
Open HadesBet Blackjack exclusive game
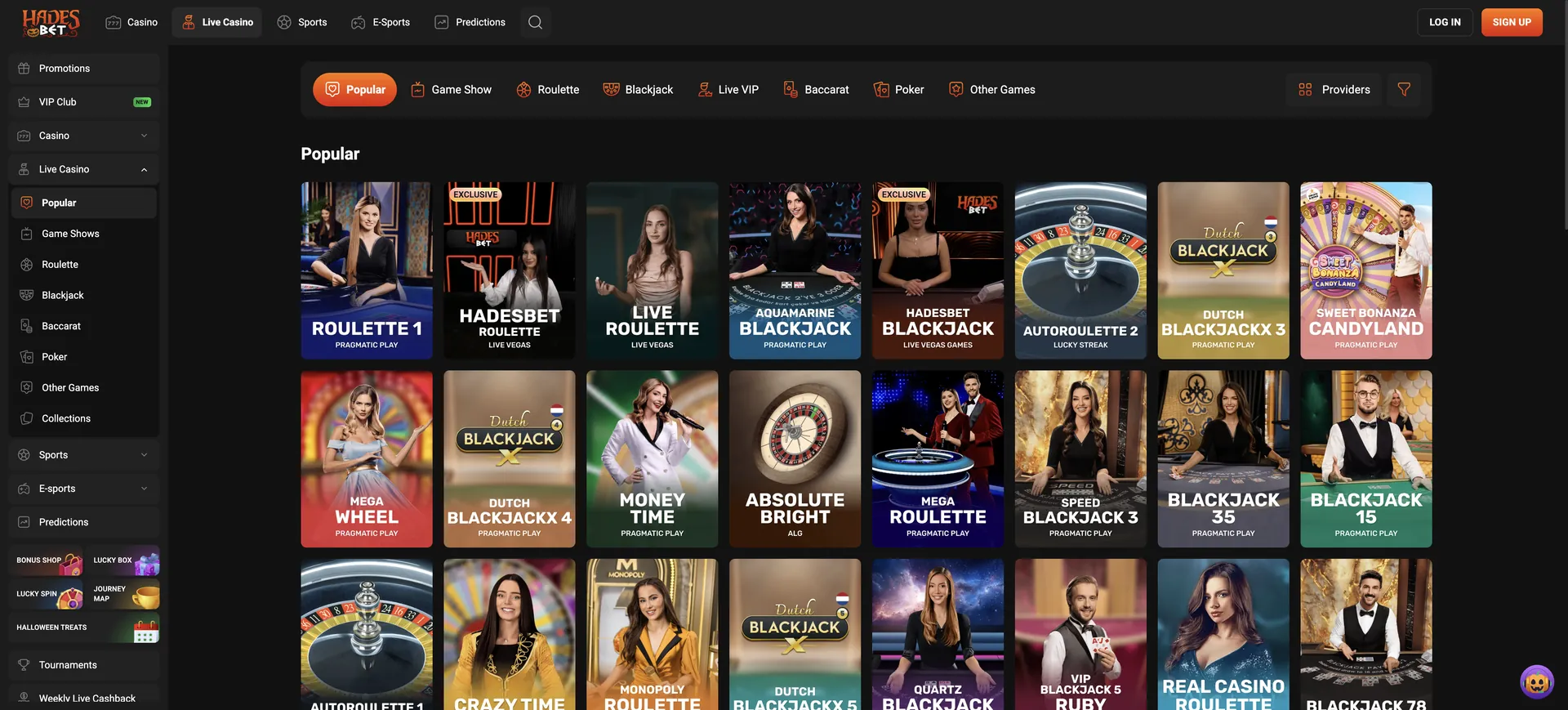point(938,270)
